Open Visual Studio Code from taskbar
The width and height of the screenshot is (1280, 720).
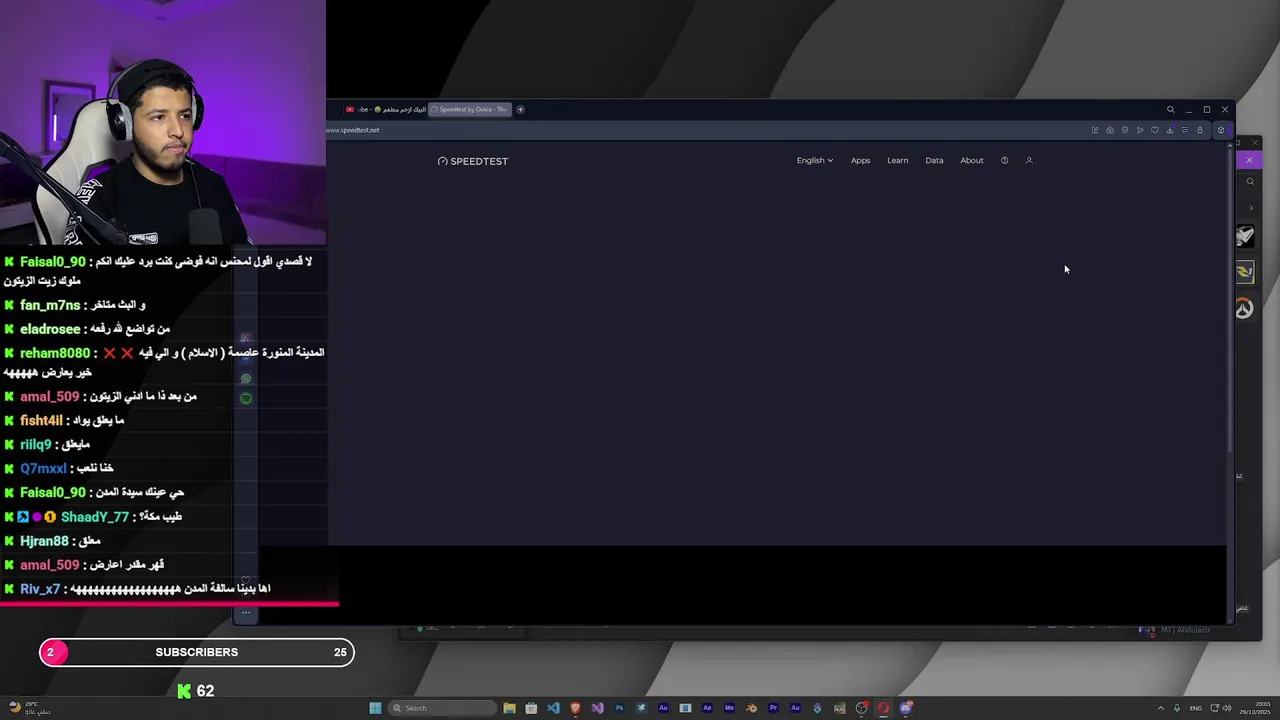click(553, 708)
